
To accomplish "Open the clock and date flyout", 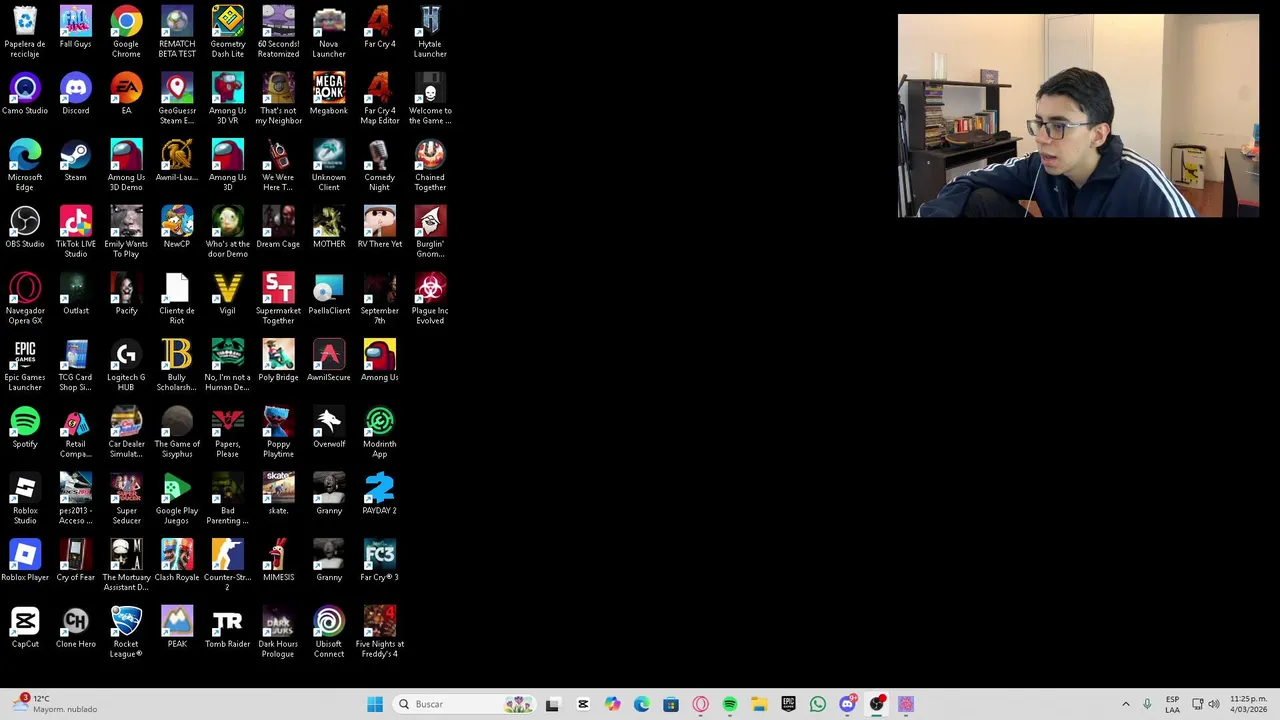I will point(1249,704).
